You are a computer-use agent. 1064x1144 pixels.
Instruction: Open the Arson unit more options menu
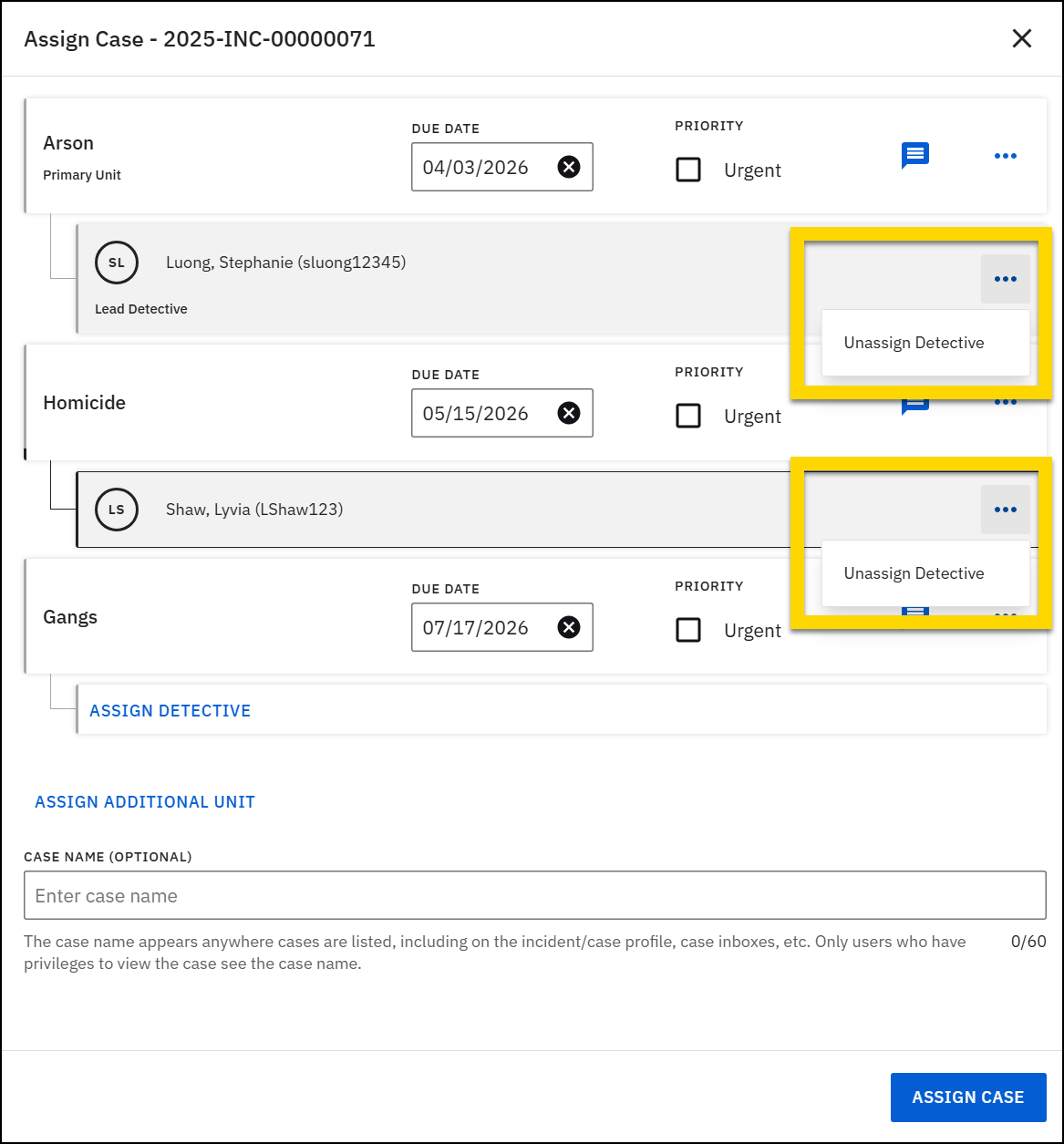pos(1005,156)
